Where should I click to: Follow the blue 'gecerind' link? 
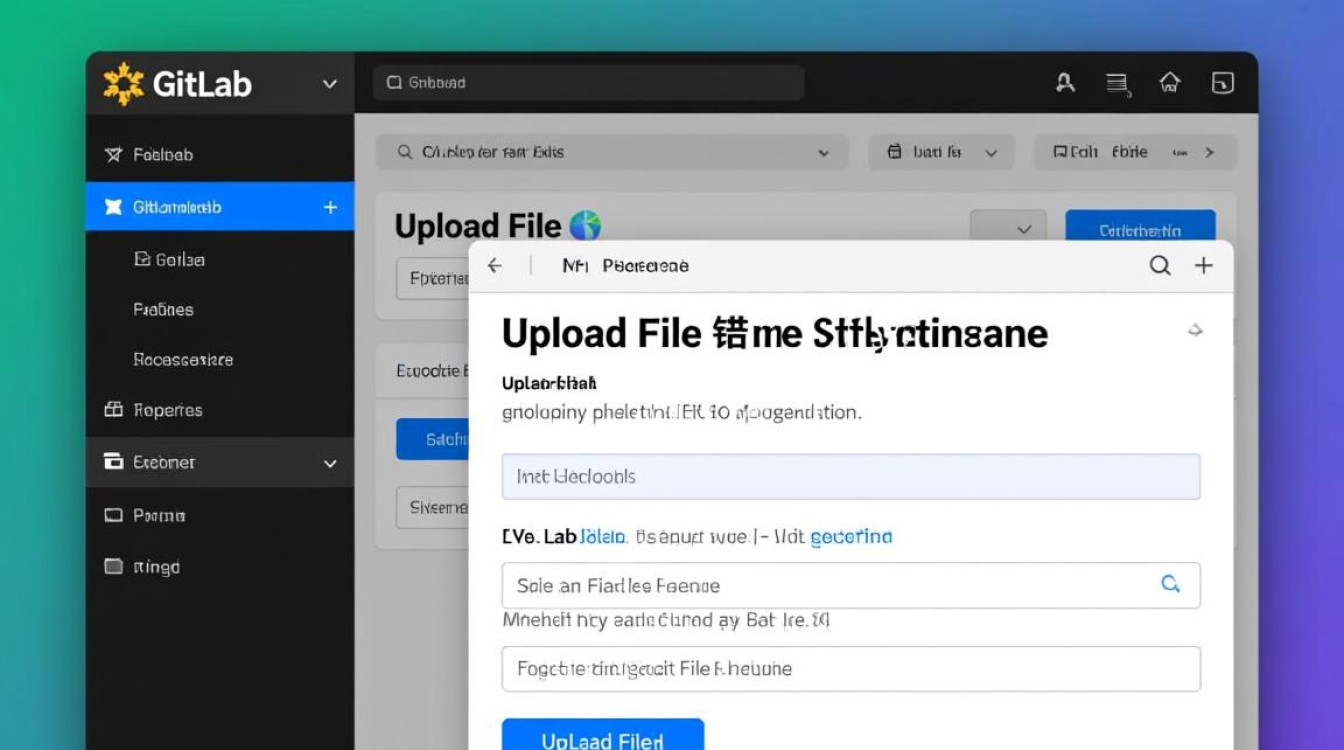click(851, 537)
